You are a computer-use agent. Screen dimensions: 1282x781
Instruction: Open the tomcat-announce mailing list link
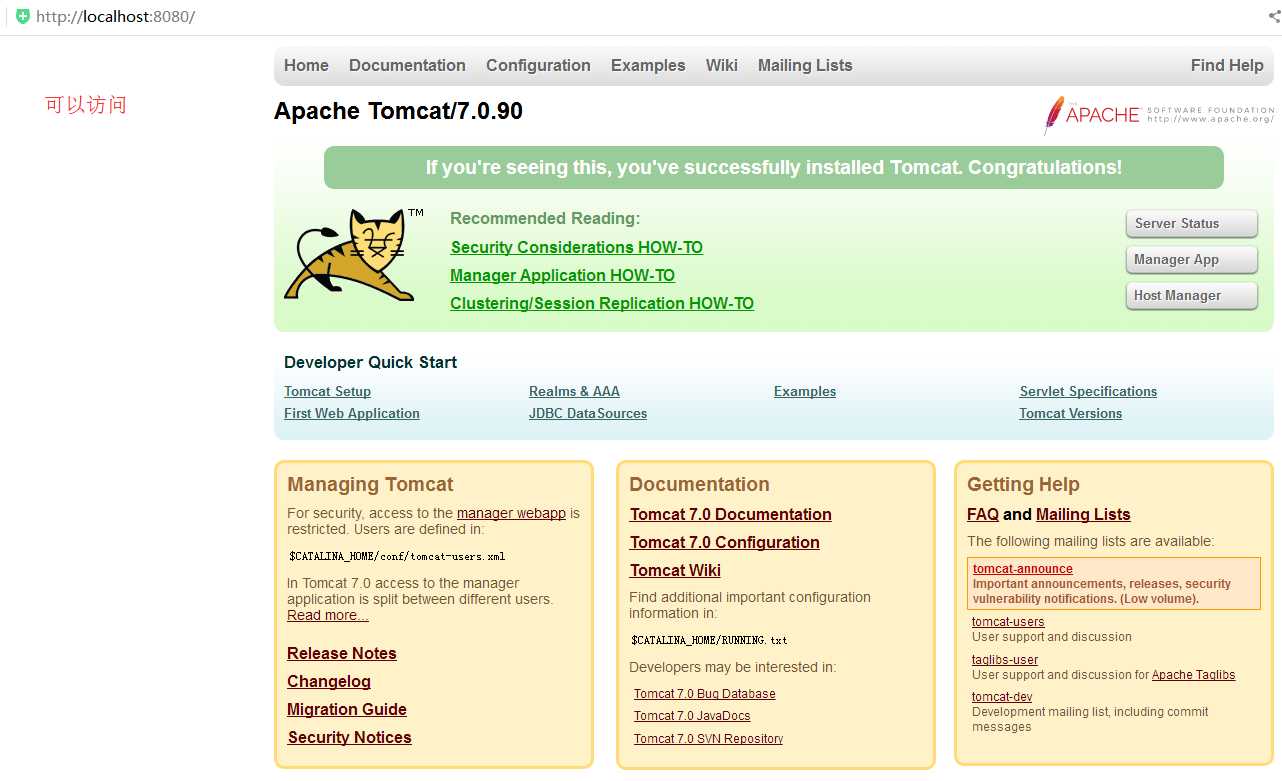tap(1023, 569)
